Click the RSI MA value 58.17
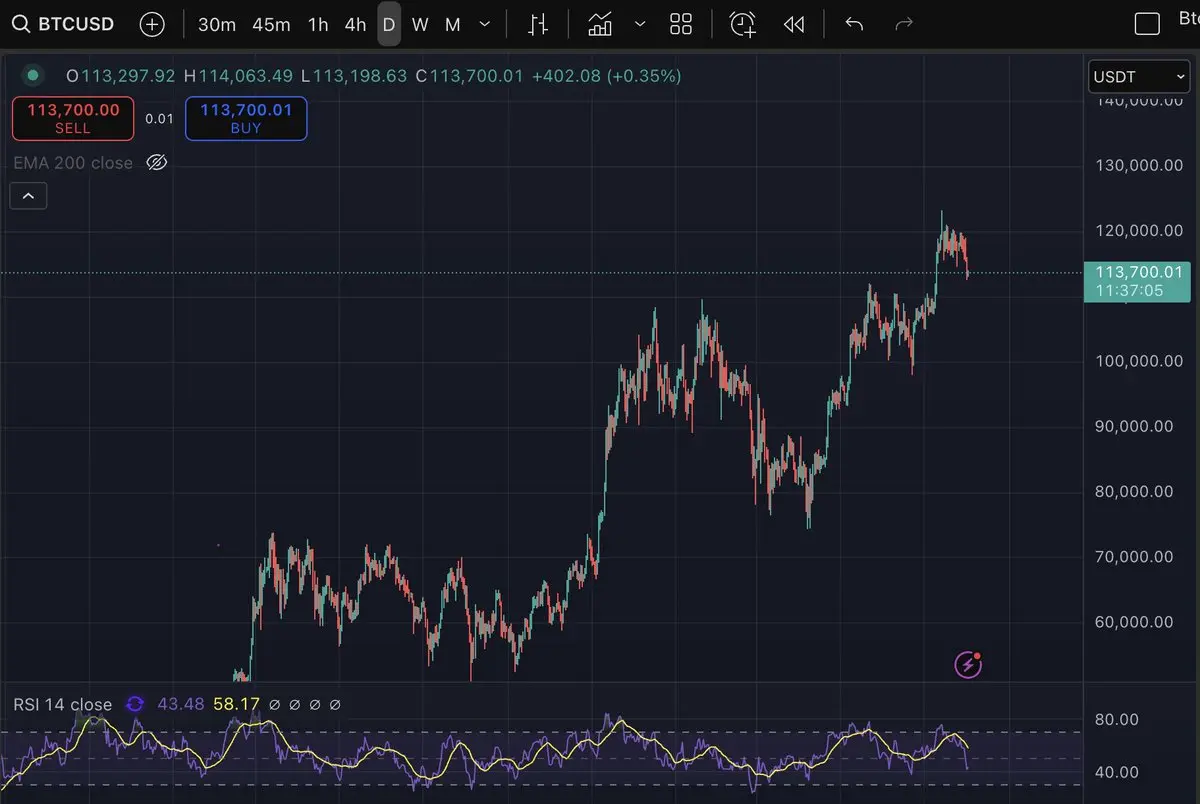Image resolution: width=1200 pixels, height=804 pixels. click(236, 705)
